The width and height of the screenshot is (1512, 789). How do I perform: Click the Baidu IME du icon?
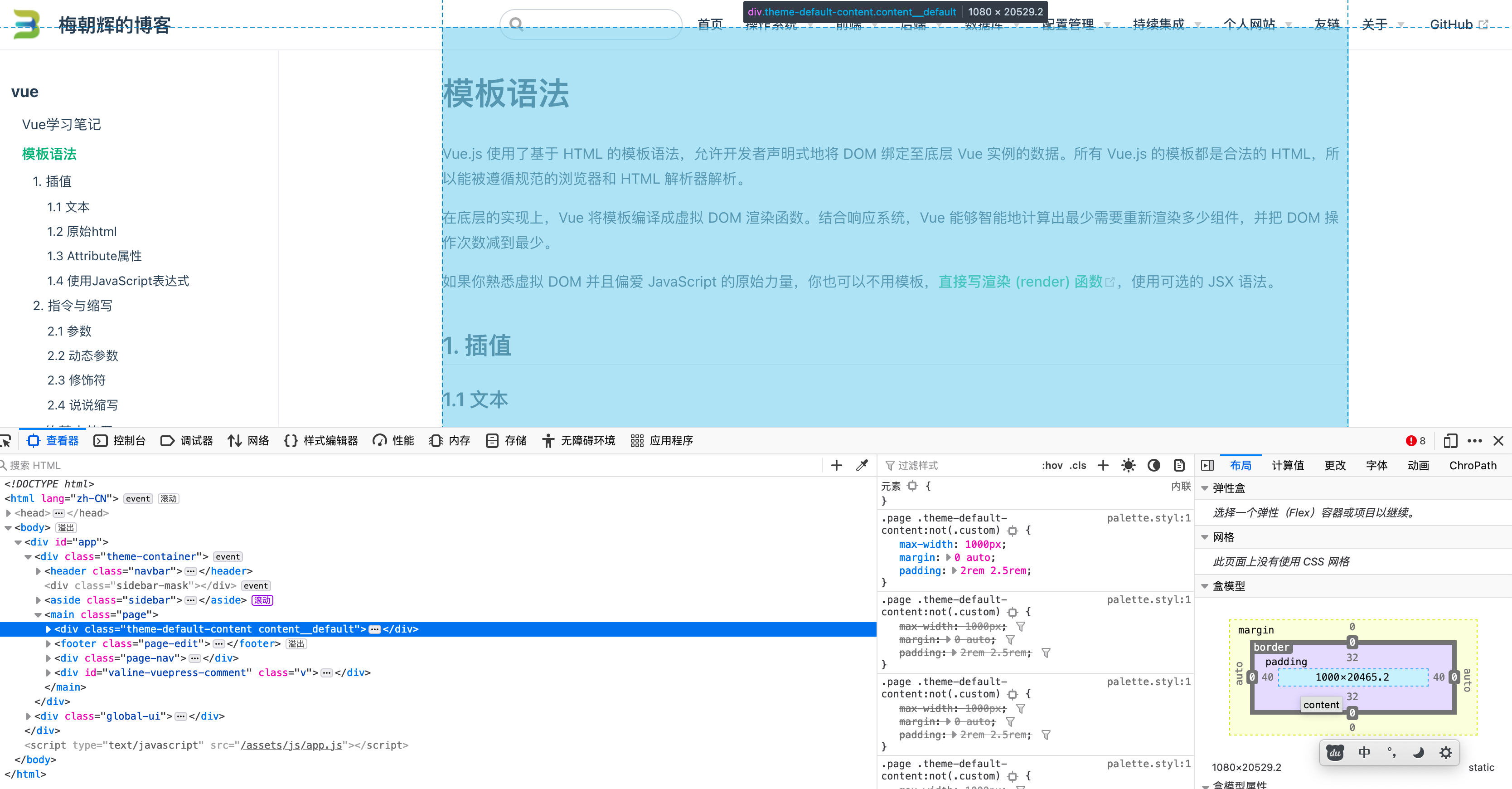coord(1335,753)
